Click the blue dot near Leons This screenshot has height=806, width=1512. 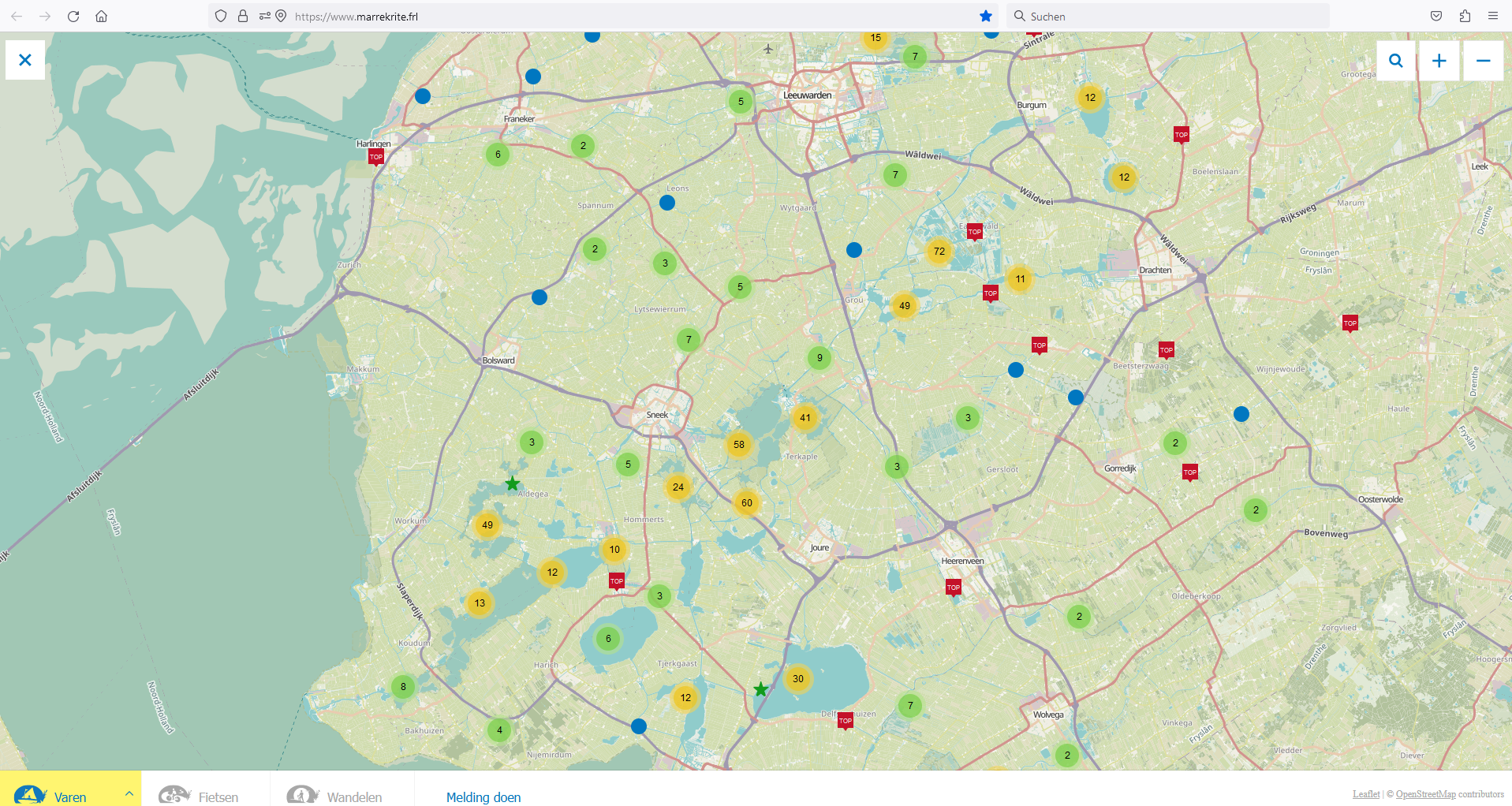tap(667, 203)
